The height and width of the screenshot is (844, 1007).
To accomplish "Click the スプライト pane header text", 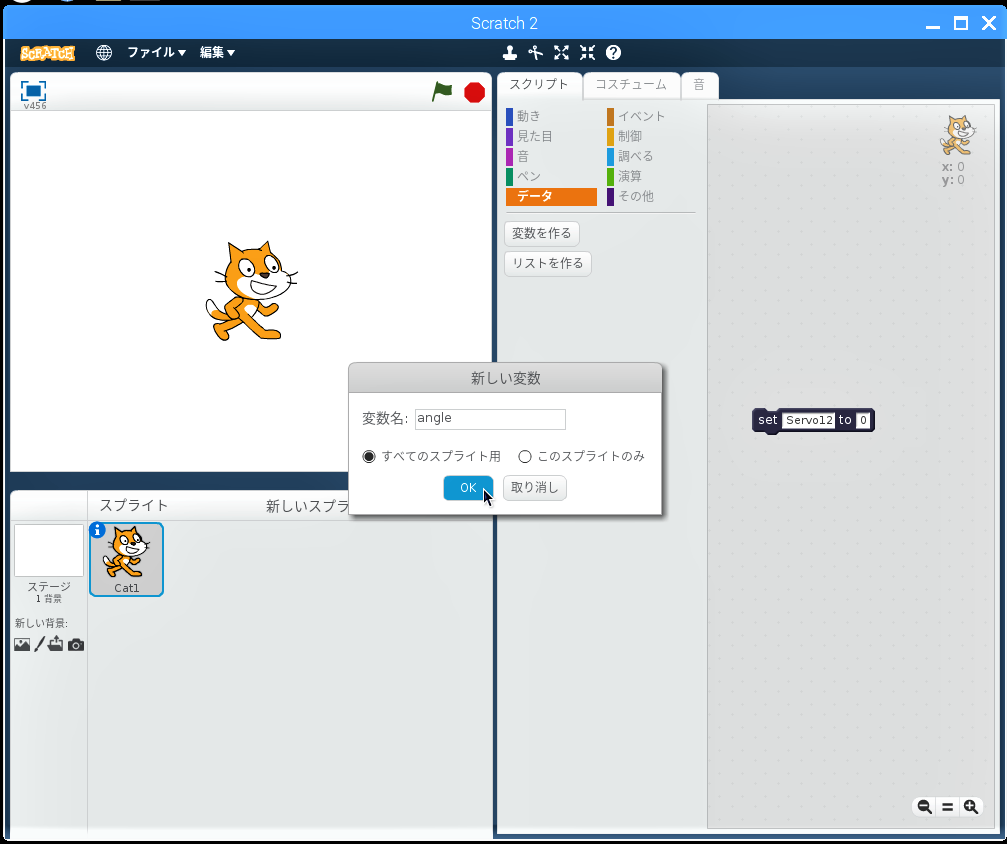I will (x=134, y=506).
